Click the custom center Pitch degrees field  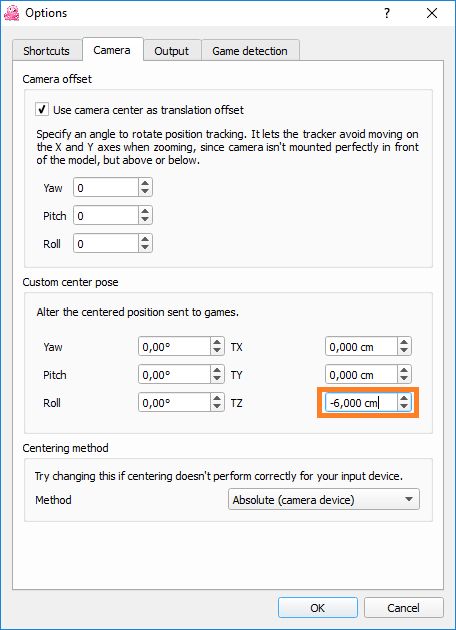pyautogui.click(x=175, y=375)
